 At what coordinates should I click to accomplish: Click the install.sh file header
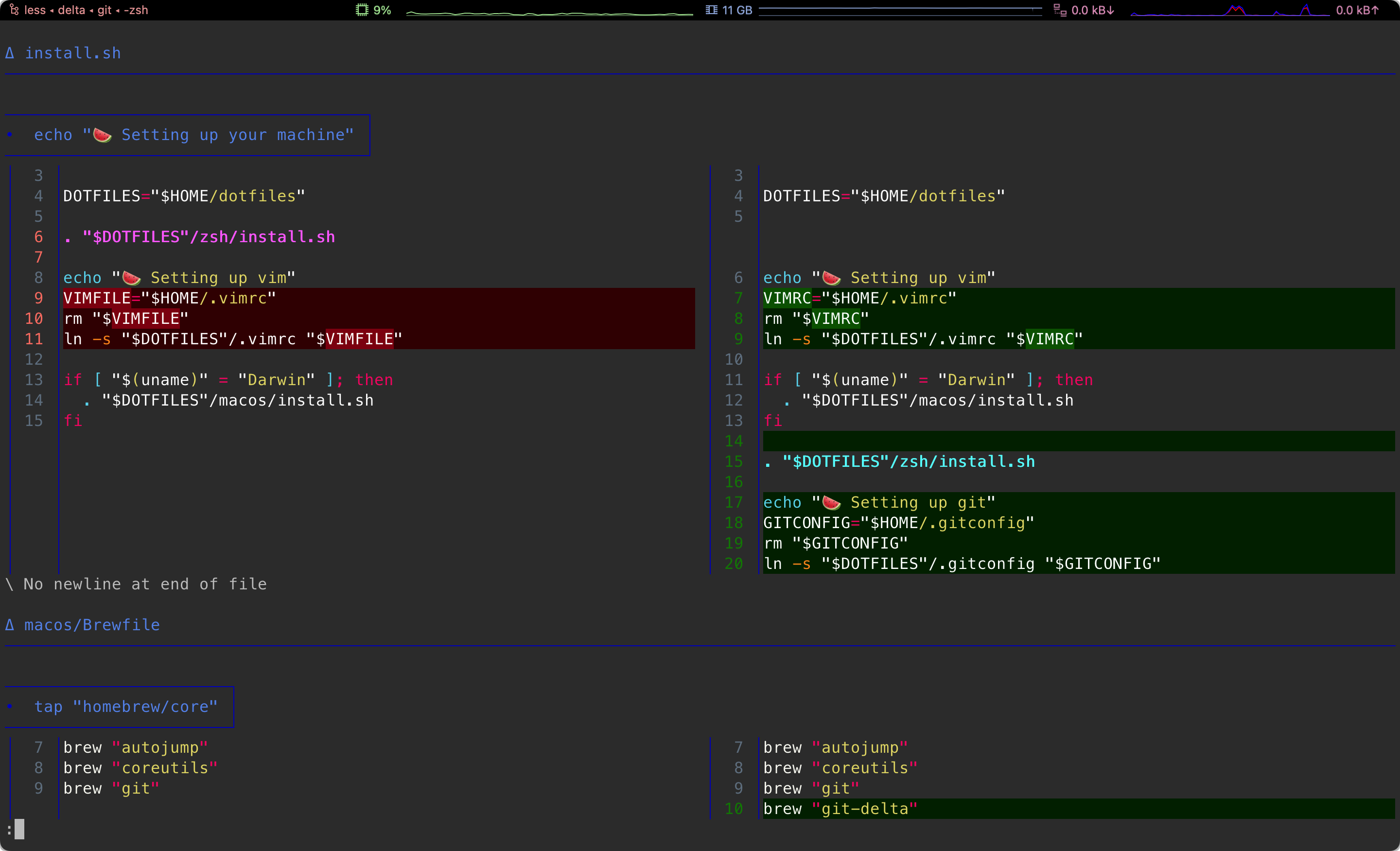click(73, 53)
